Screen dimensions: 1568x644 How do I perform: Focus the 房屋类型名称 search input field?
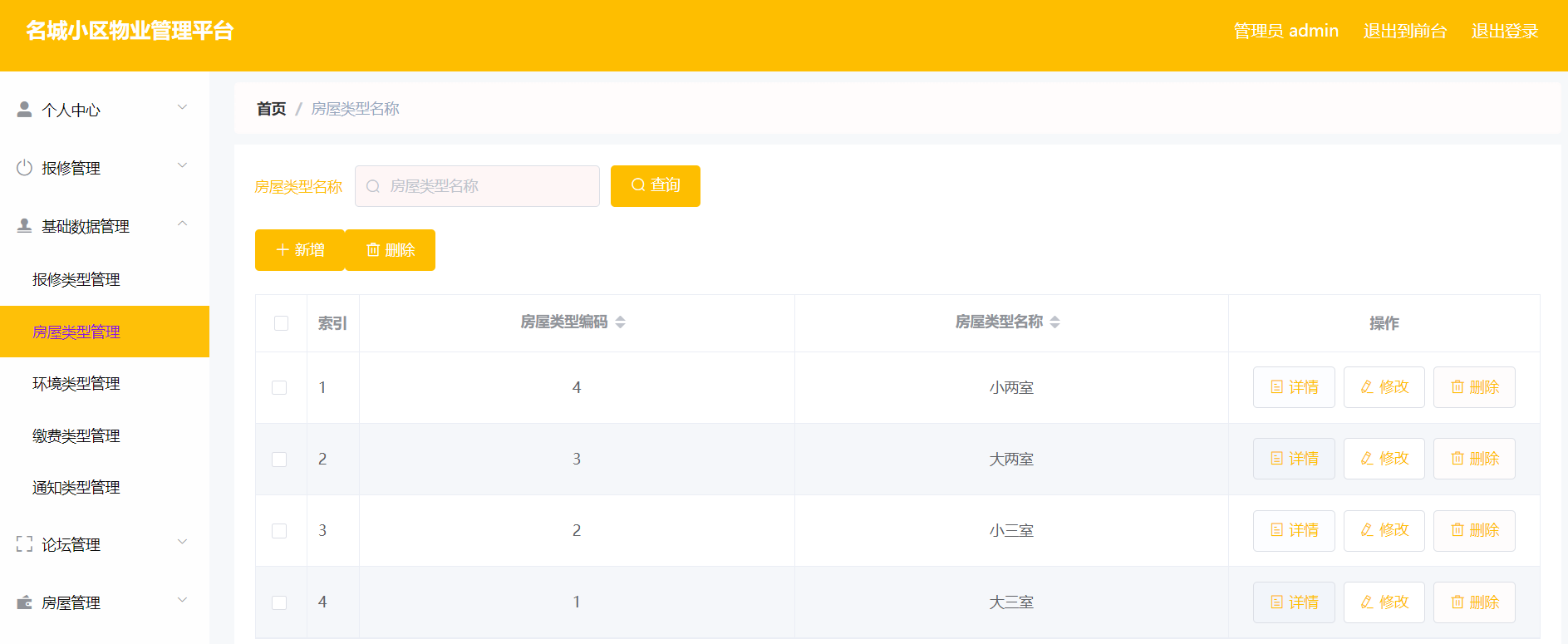tap(477, 186)
